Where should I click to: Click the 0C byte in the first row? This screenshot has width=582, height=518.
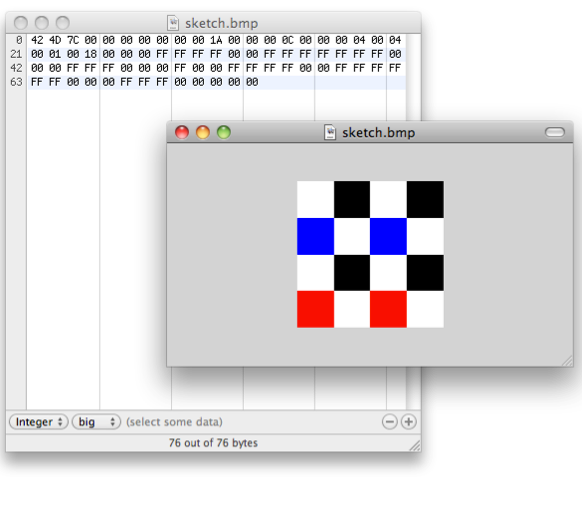tap(288, 40)
